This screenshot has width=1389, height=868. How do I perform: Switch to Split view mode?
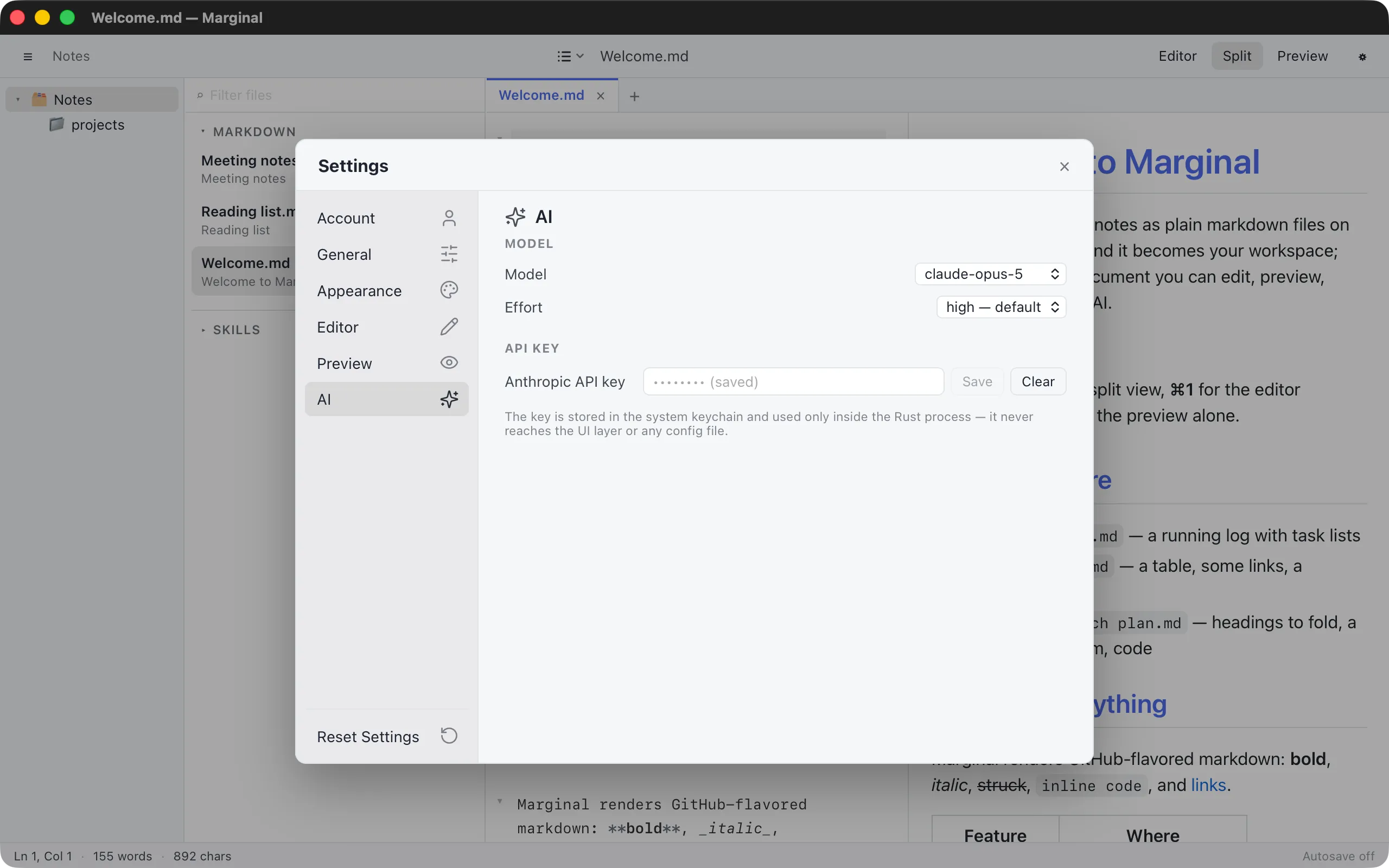click(1237, 56)
